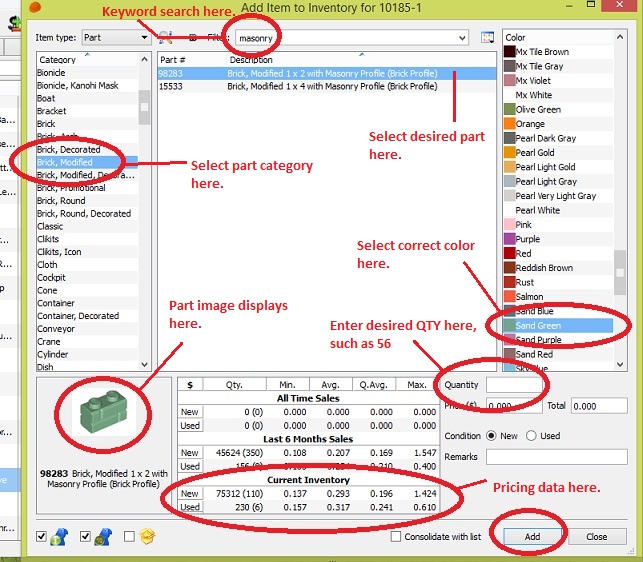Screen dimensions: 643x562
Task: Select the Salmon color
Action: [x=558, y=297]
